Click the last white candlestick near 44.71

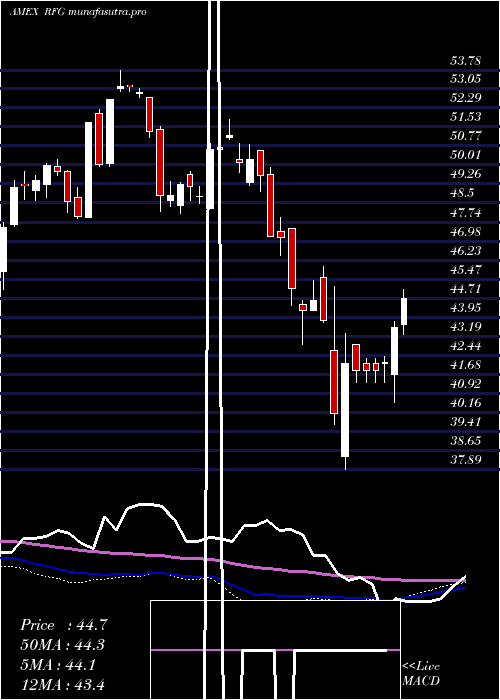coord(404,312)
